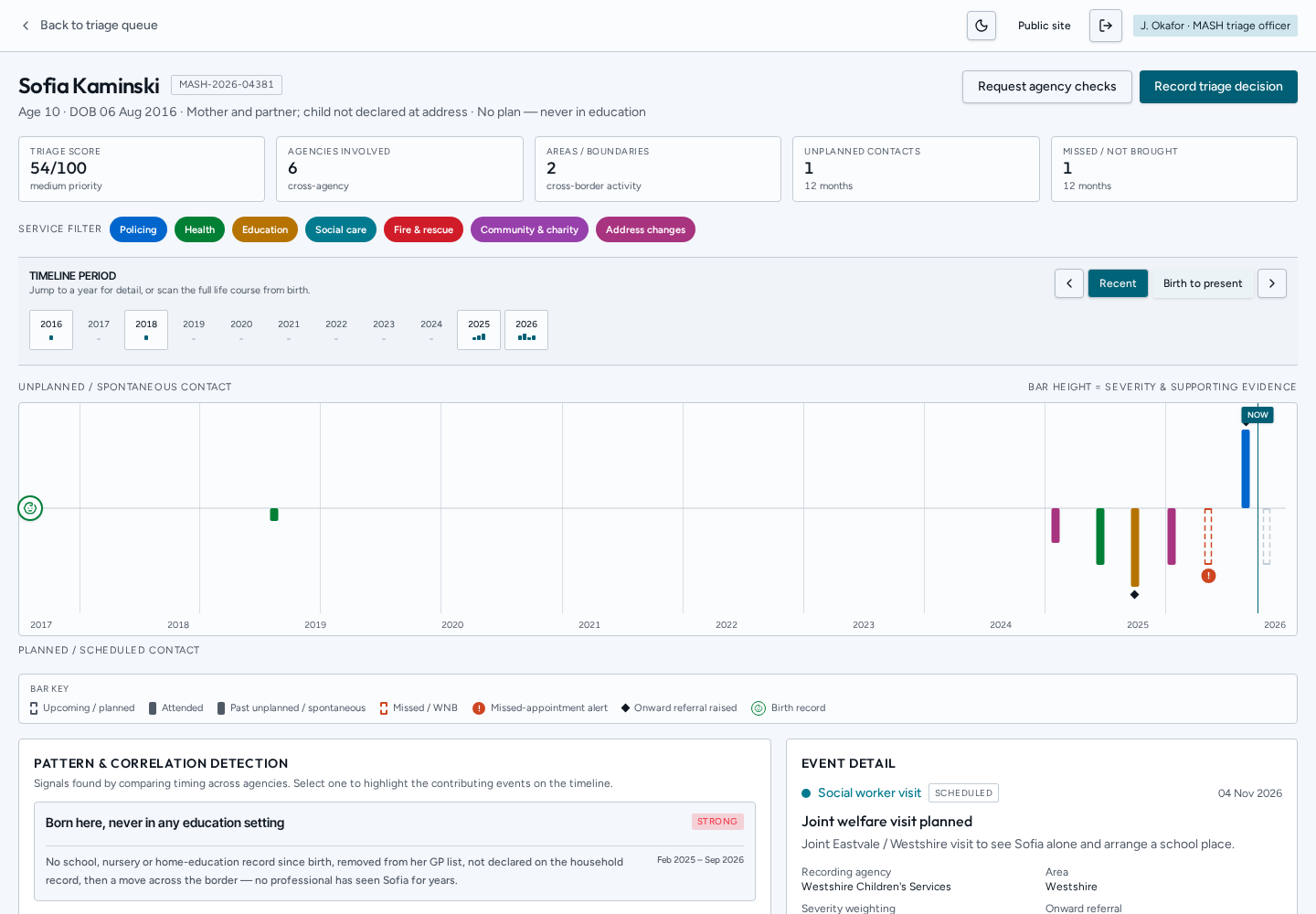Screen dimensions: 1316x914
Task: Click the onward referral diamond marker
Action: pos(1134,594)
